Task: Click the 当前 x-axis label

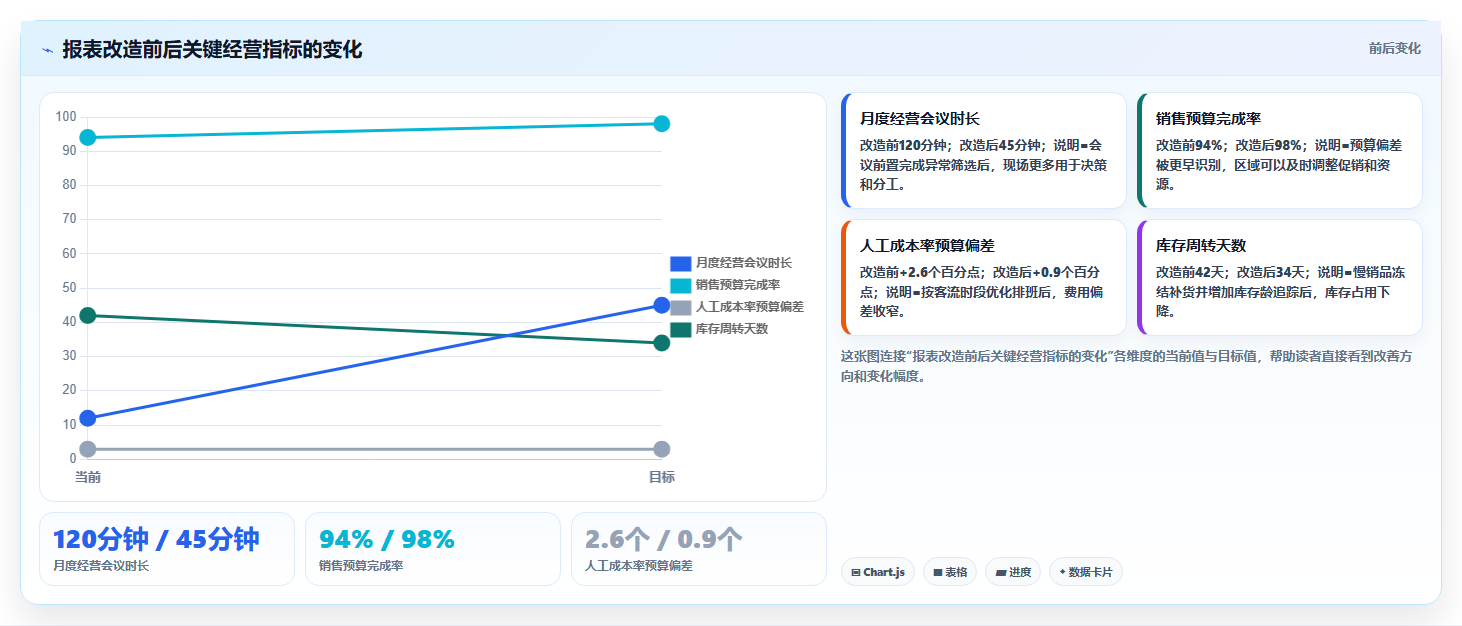Action: click(88, 477)
